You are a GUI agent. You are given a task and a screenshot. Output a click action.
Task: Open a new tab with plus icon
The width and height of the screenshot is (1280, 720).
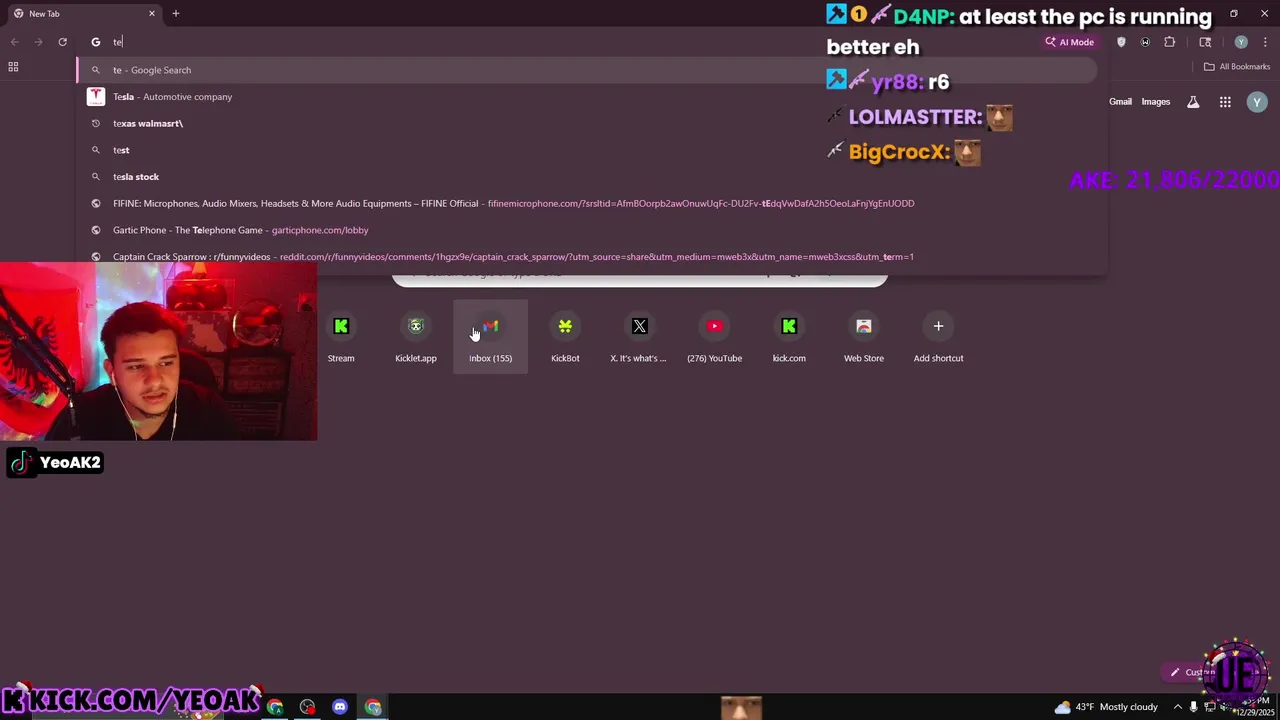point(175,13)
